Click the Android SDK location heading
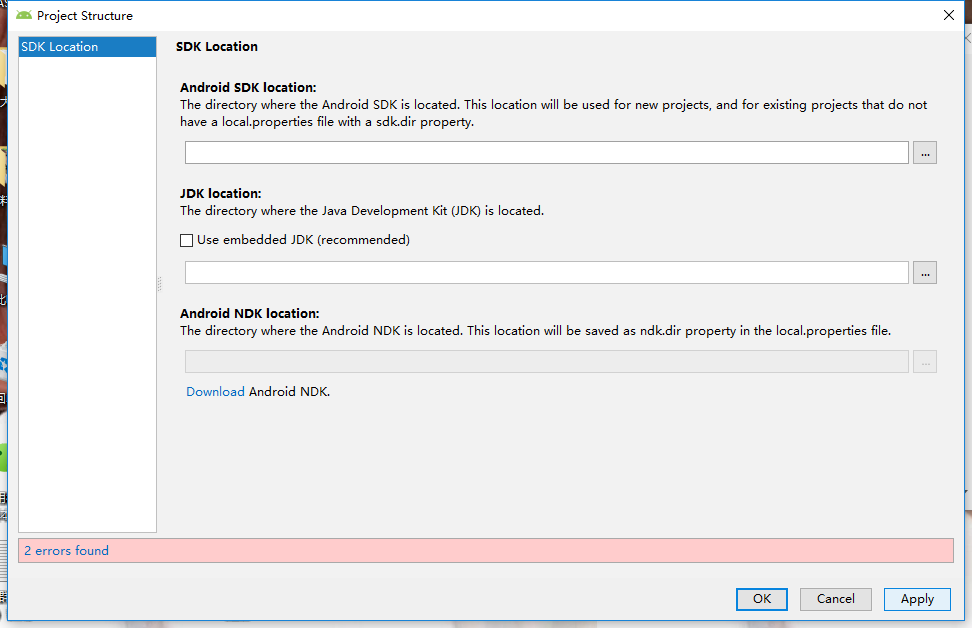This screenshot has width=972, height=628. (248, 87)
